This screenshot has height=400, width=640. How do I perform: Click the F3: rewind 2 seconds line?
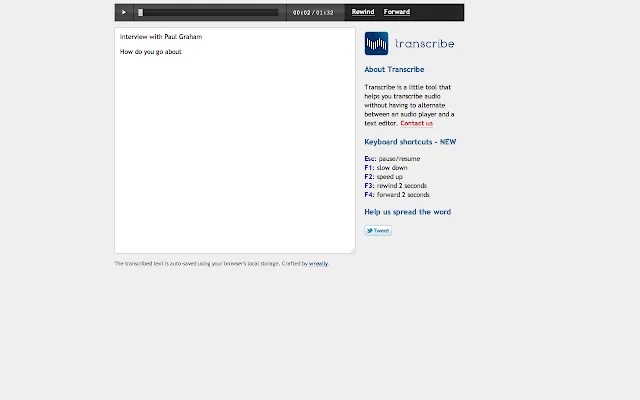396,186
